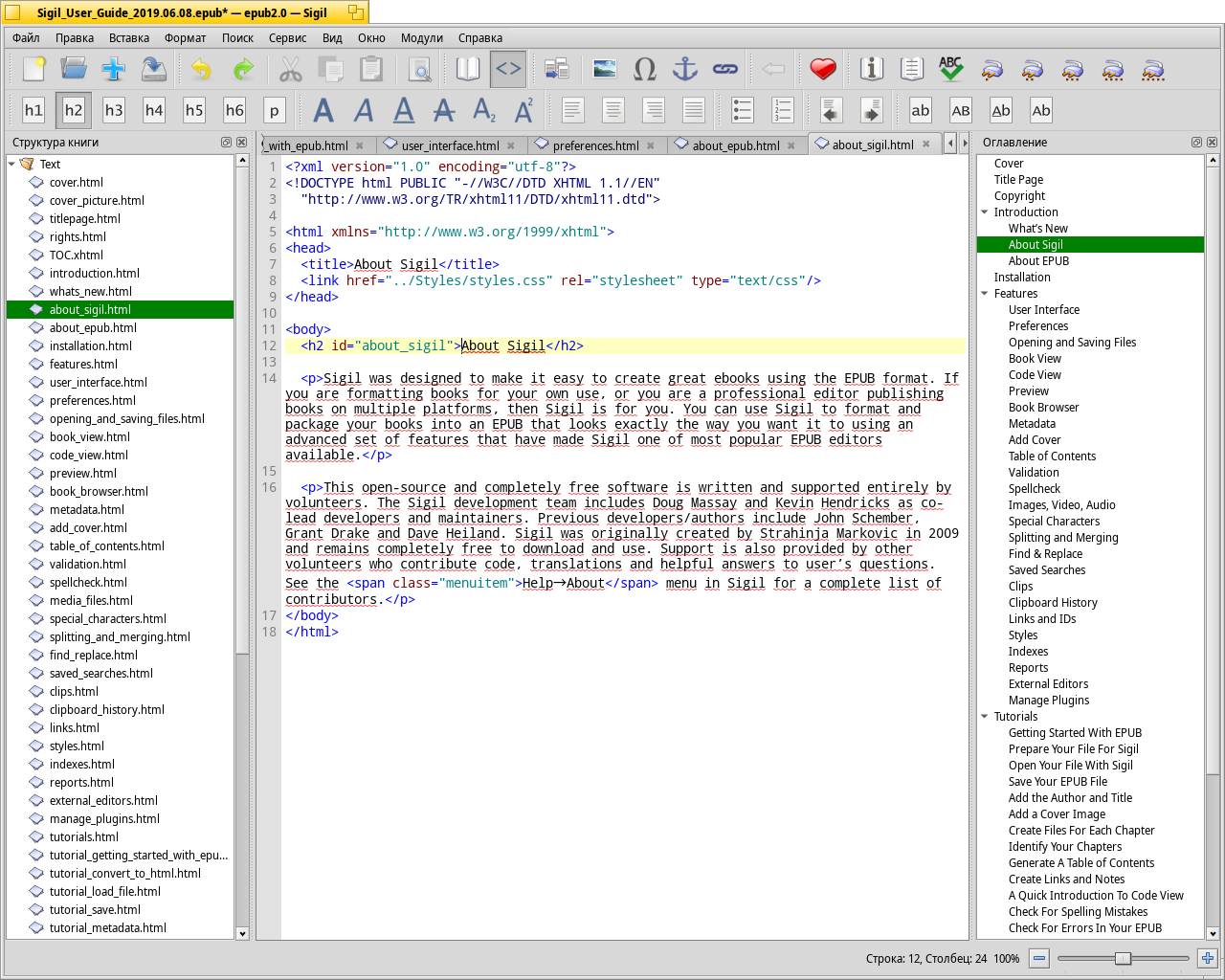Screen dimensions: 1225x980
Task: Apply strikethrough text formatting
Action: [443, 110]
